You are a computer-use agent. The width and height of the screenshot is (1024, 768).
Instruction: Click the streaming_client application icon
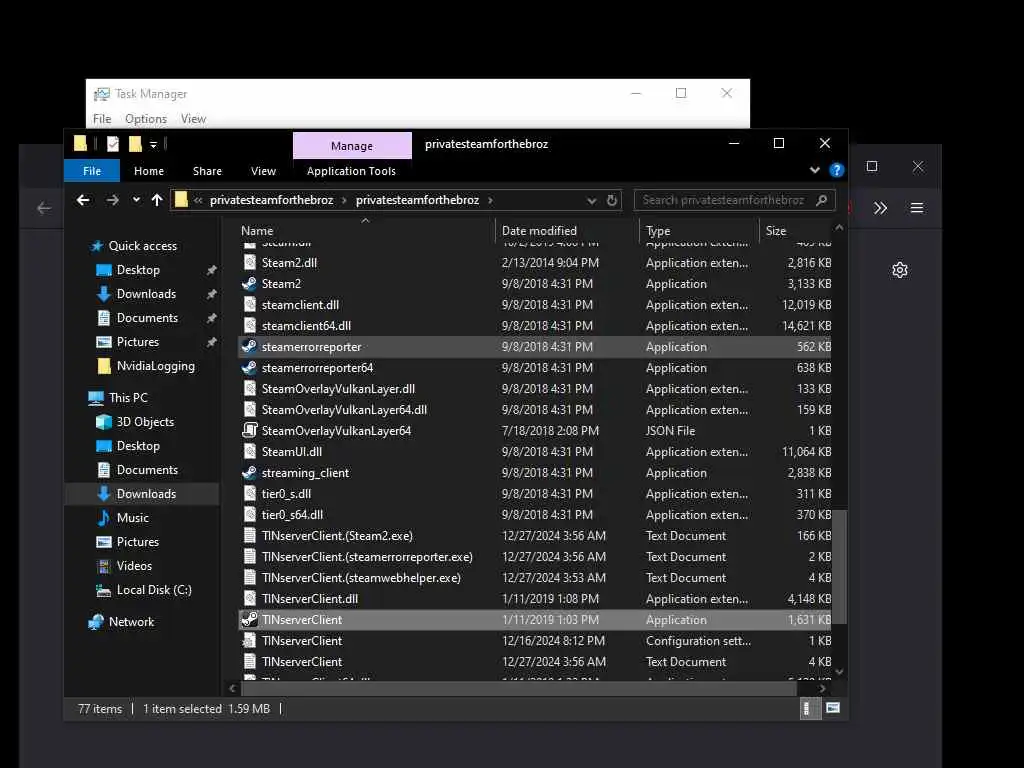[249, 473]
